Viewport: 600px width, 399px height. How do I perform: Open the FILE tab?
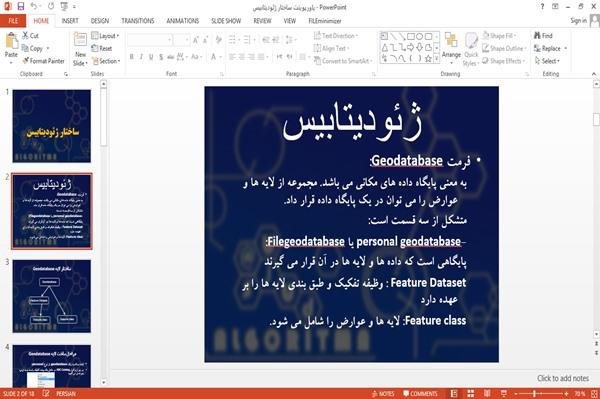click(13, 21)
